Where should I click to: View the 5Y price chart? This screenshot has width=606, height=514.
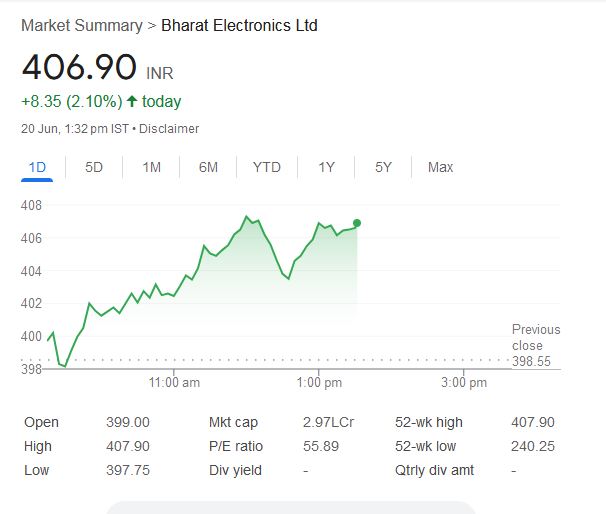coord(383,167)
